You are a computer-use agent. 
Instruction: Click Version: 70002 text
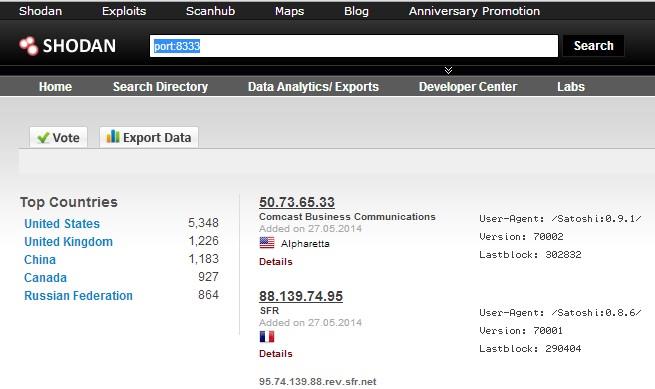[x=521, y=236]
